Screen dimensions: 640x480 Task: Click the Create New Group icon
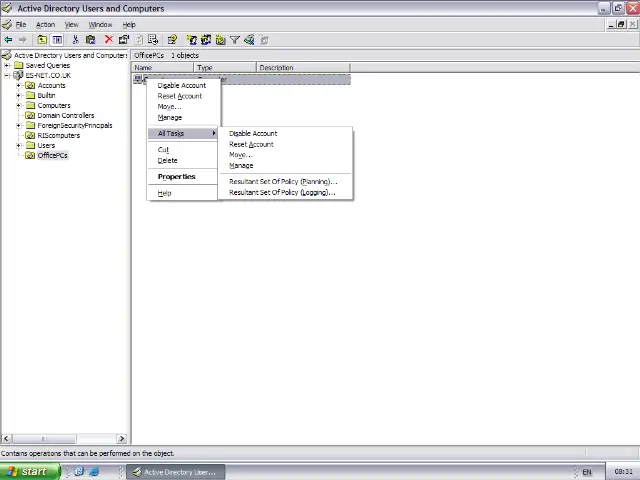pos(206,40)
